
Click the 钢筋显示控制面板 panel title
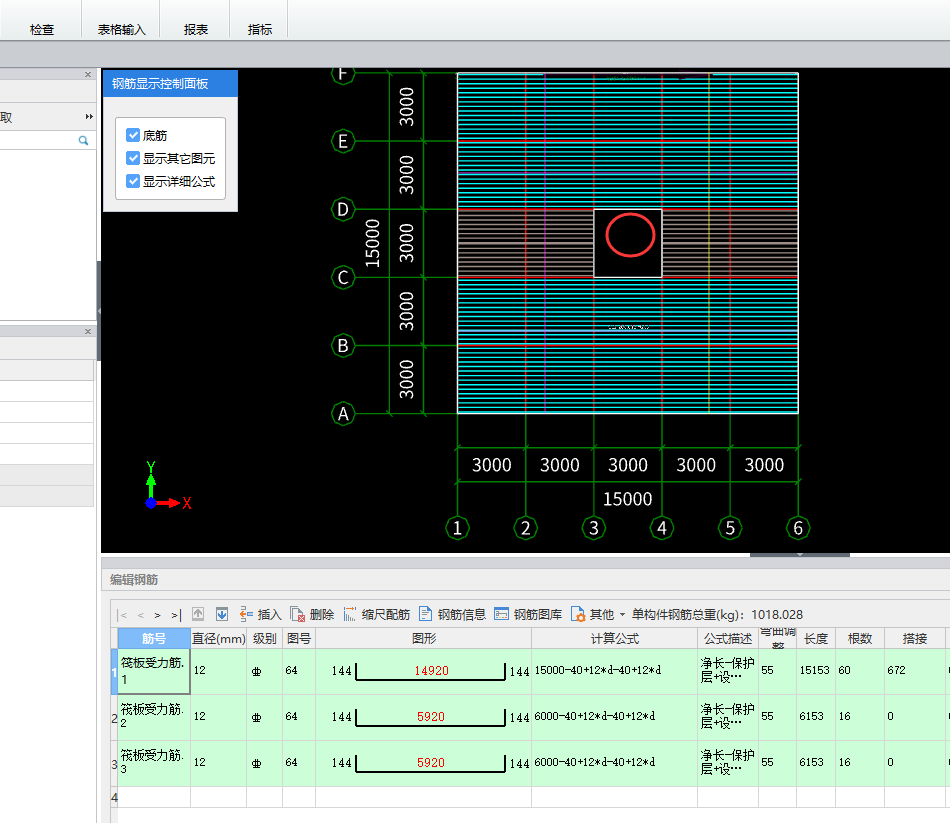coord(160,84)
